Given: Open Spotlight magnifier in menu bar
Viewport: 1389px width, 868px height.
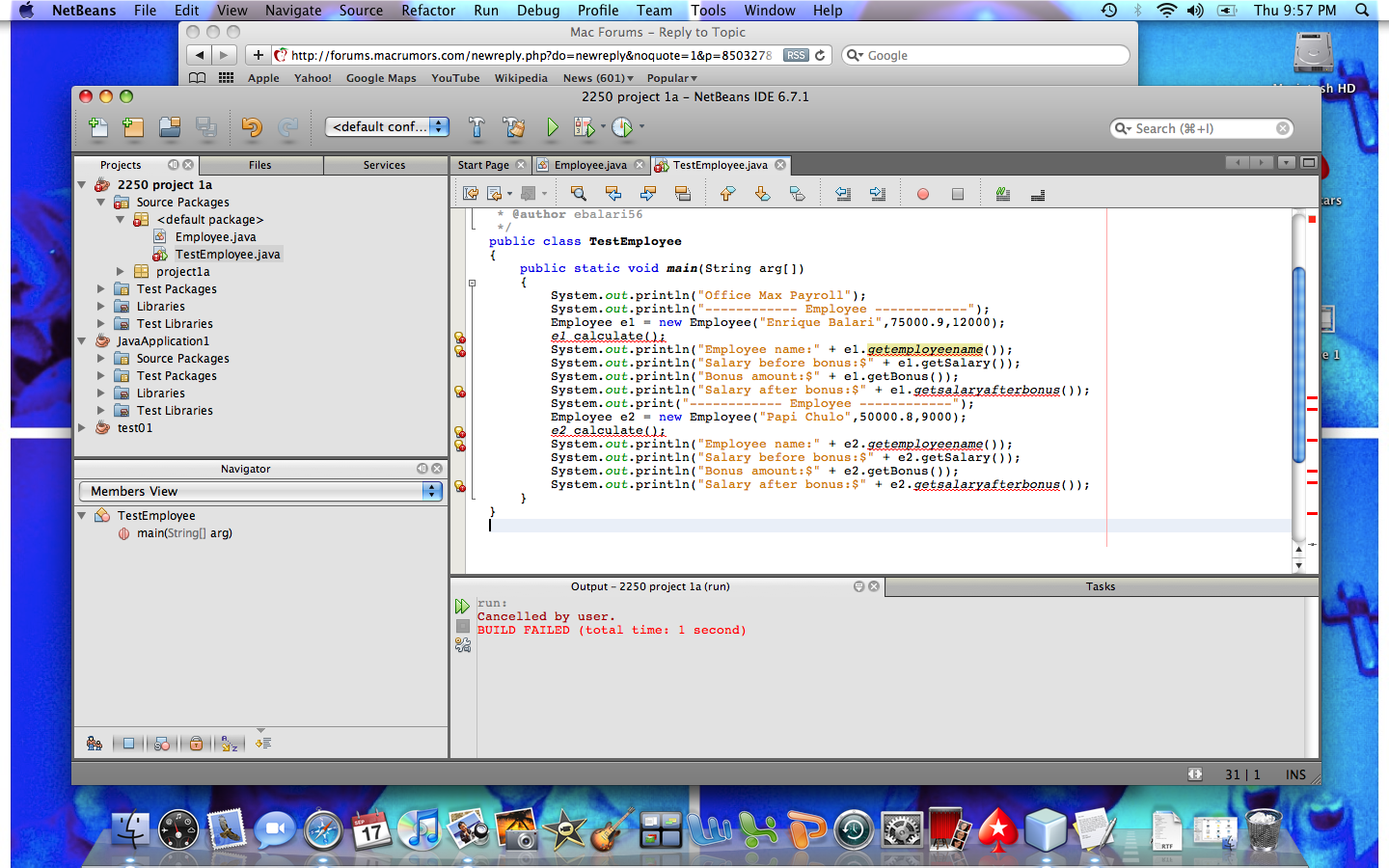Looking at the screenshot, I should pyautogui.click(x=1362, y=11).
